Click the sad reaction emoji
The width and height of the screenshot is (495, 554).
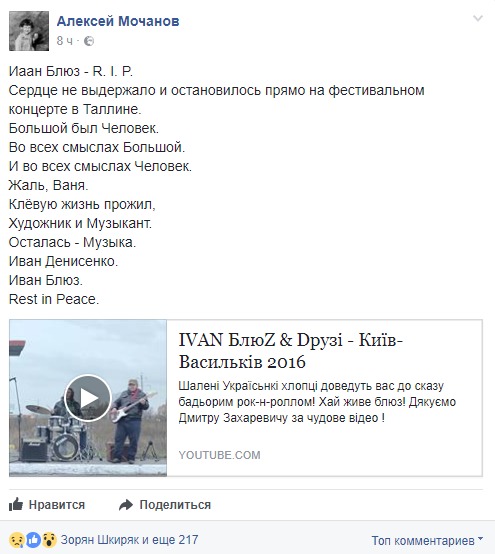click(17, 540)
